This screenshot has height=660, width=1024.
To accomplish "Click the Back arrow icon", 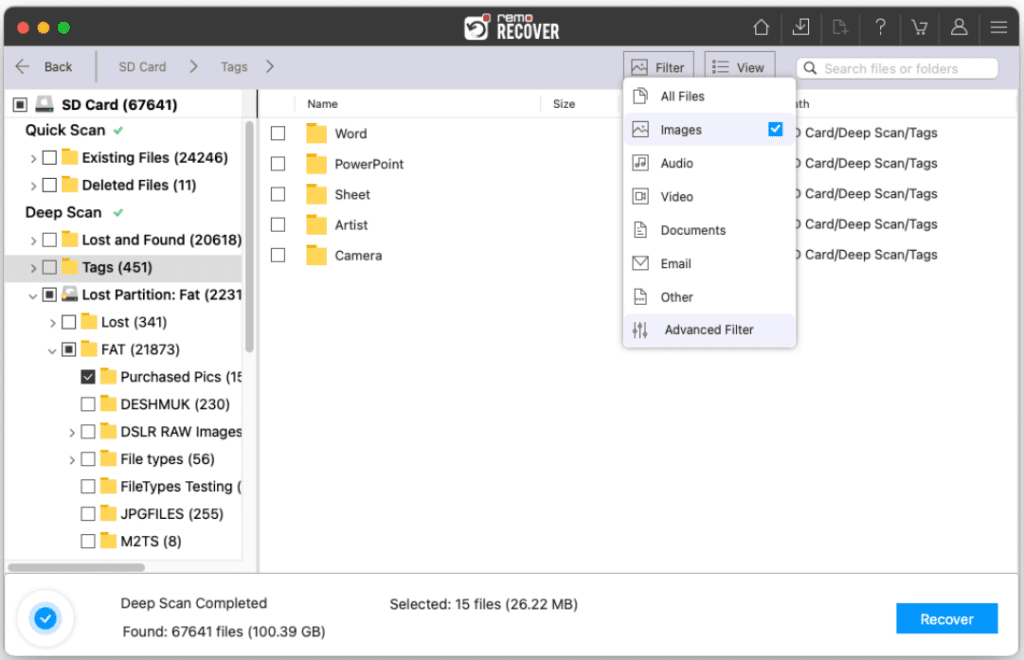I will pos(23,67).
